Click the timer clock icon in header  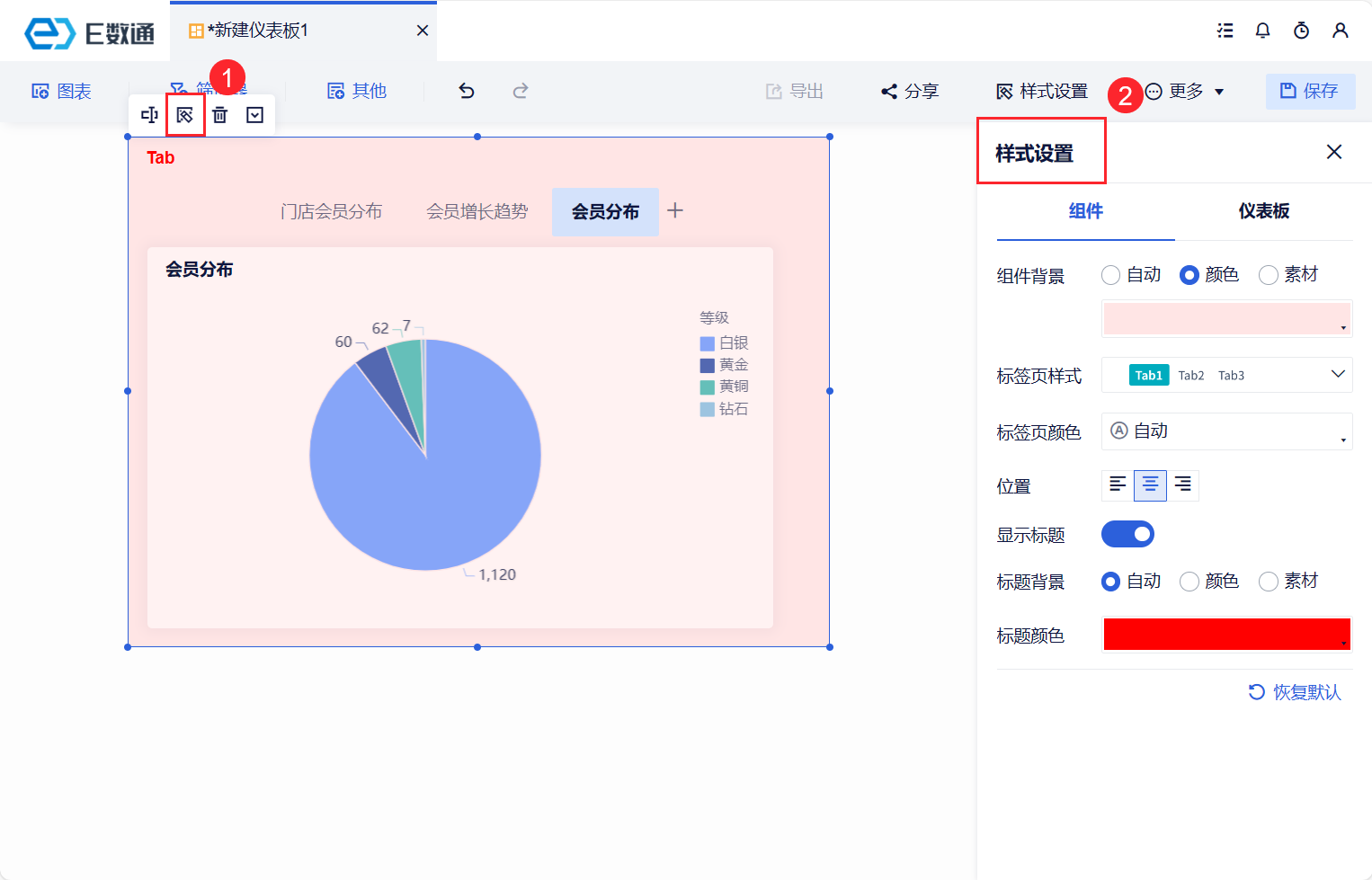tap(1301, 31)
